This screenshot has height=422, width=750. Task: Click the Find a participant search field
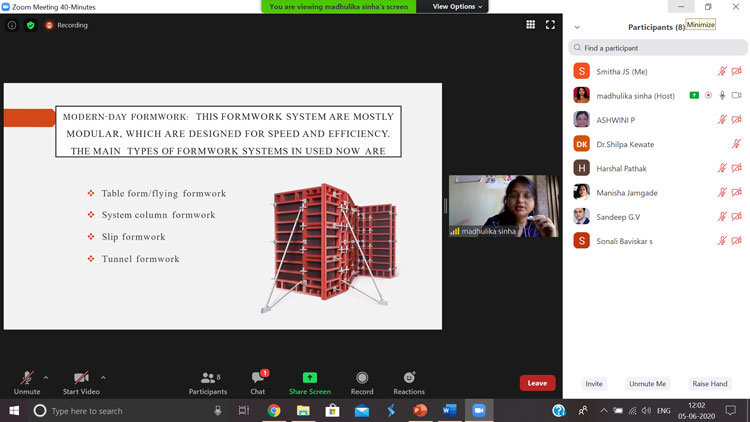point(657,48)
